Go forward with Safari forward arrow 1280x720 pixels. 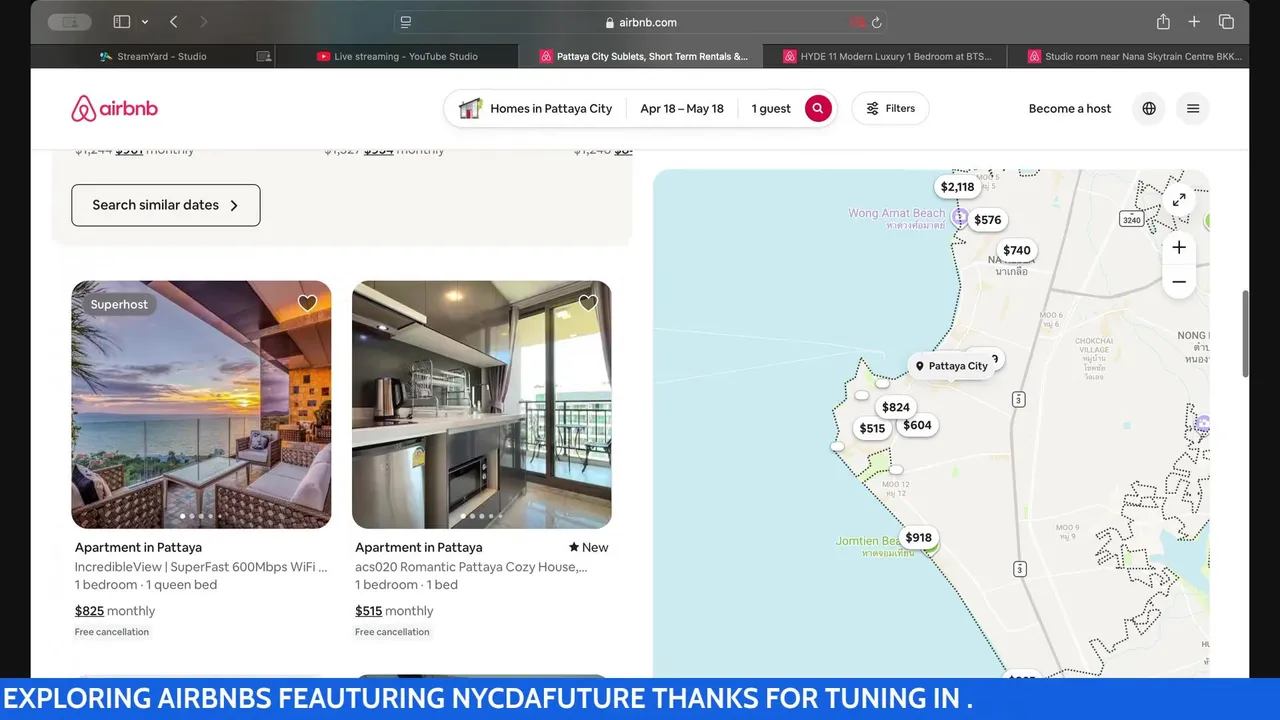(x=204, y=22)
